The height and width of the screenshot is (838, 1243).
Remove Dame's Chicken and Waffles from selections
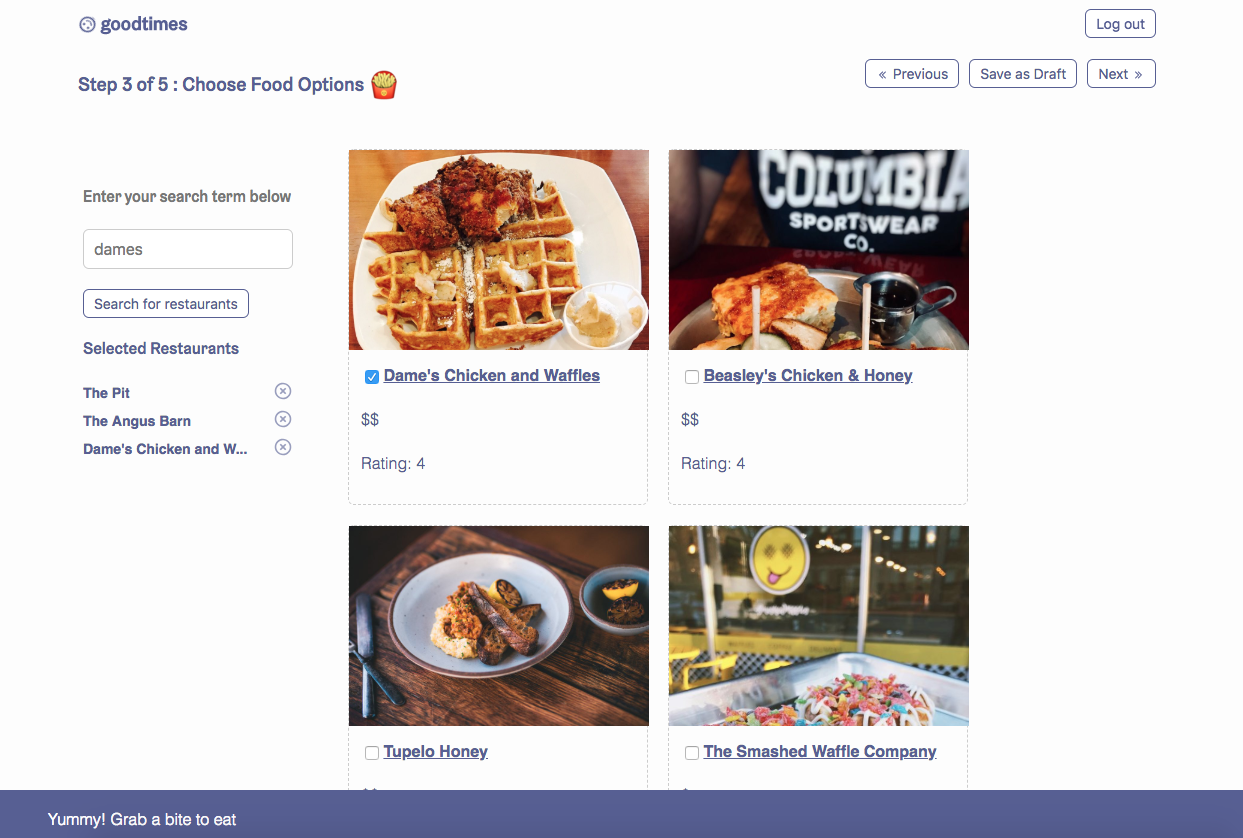click(283, 447)
